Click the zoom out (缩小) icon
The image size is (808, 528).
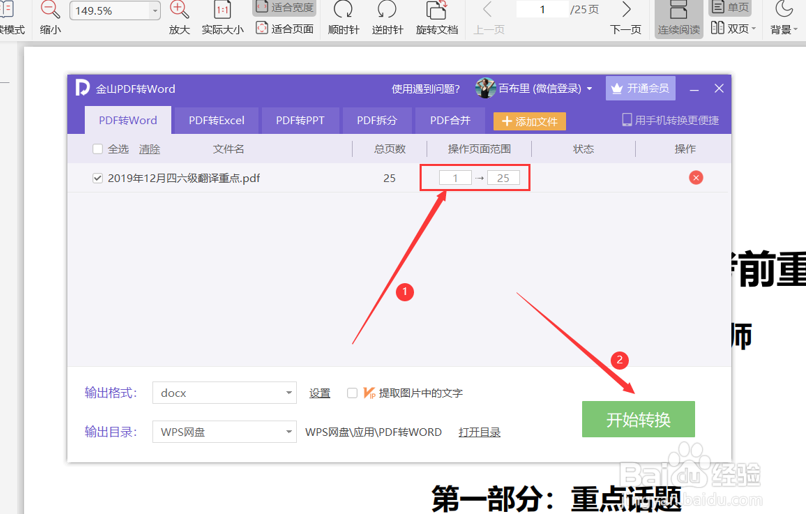50,10
